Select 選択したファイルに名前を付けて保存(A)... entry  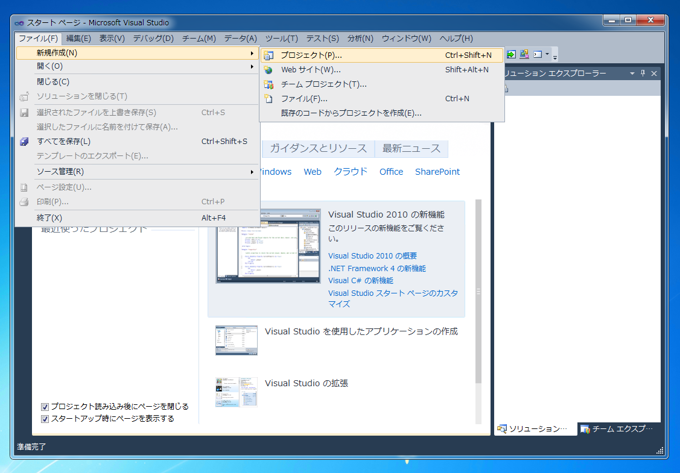(137, 127)
